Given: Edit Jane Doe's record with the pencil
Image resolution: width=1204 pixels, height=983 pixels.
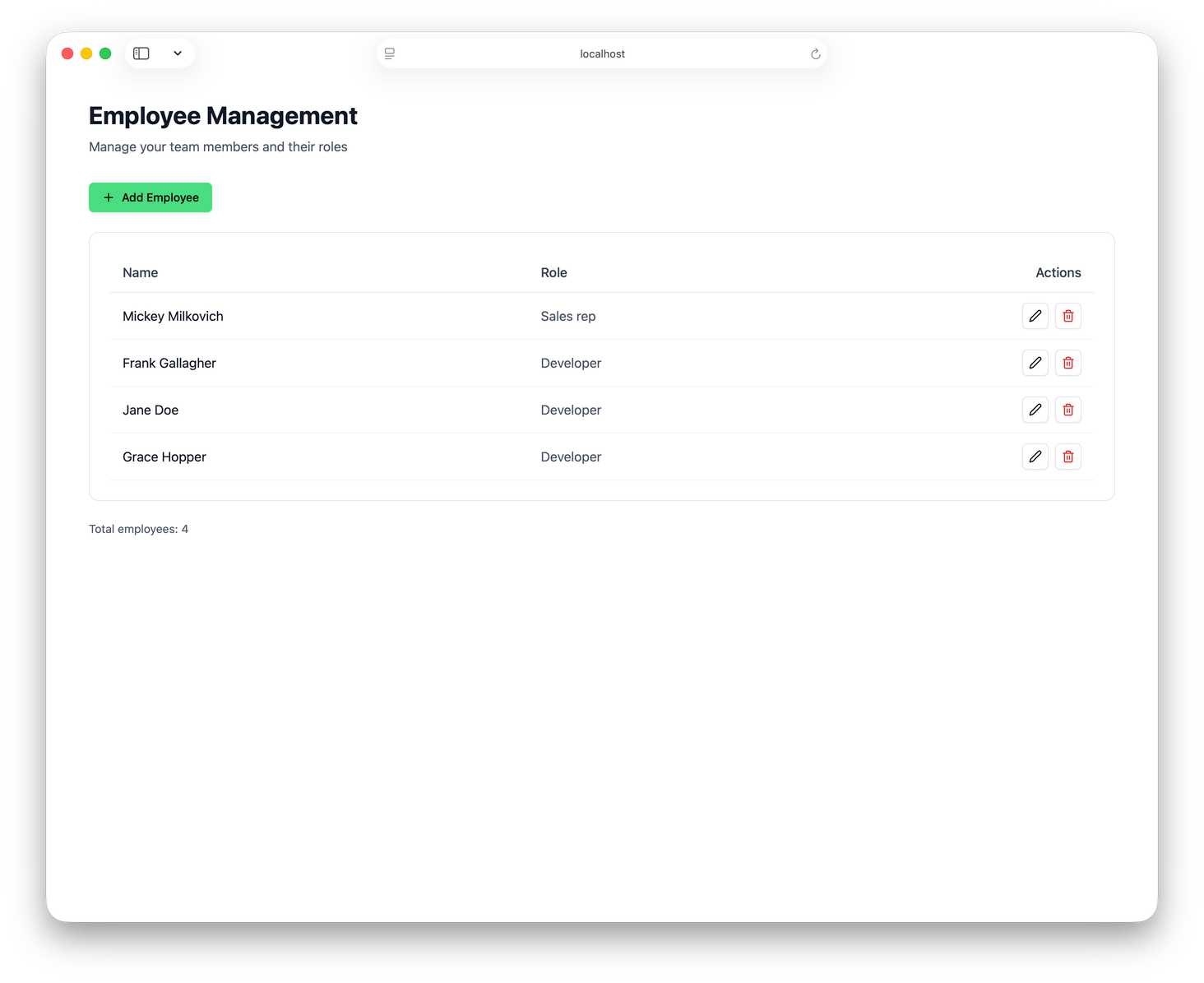Looking at the screenshot, I should click(1035, 410).
